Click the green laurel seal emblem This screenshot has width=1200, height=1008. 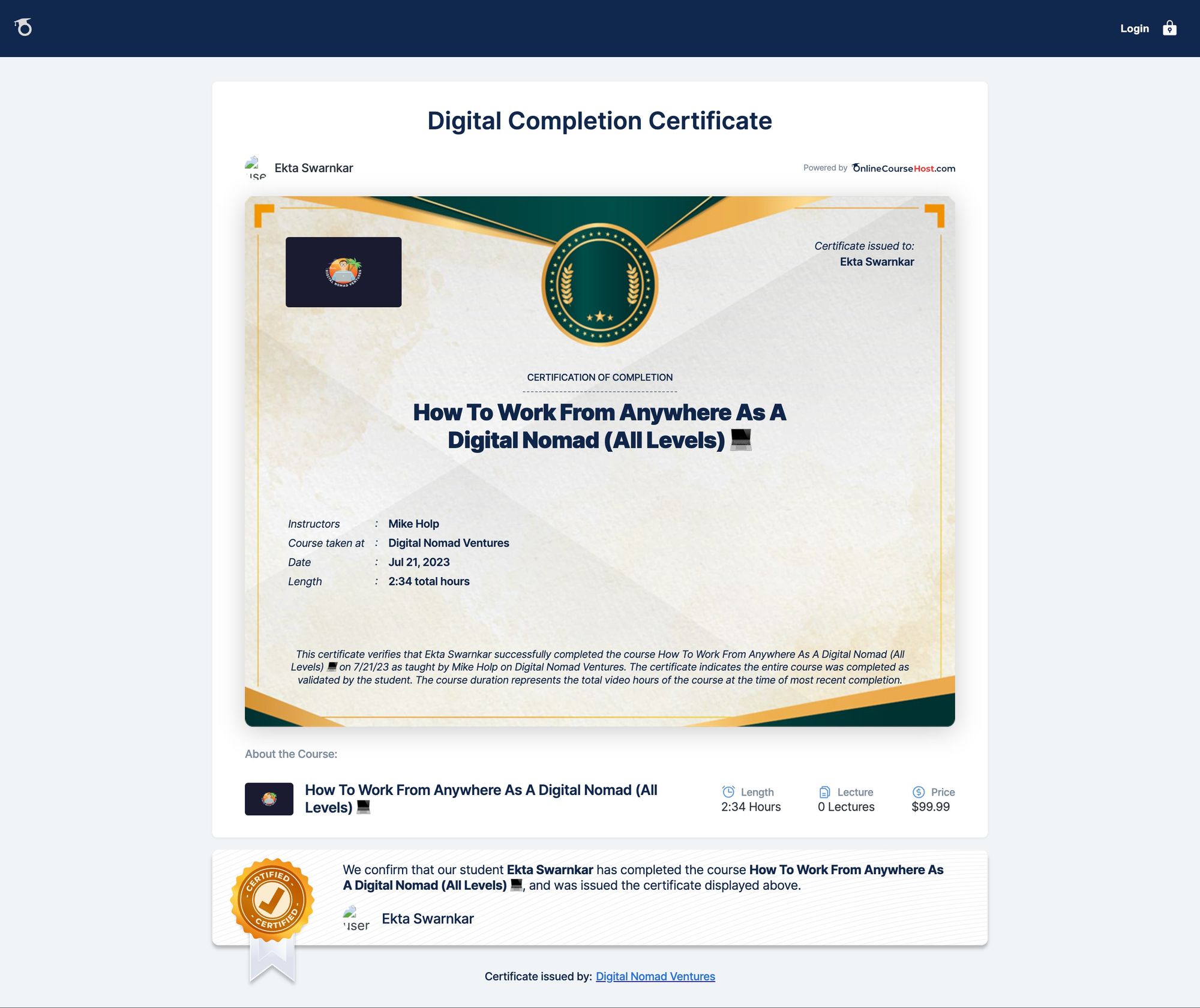599,285
